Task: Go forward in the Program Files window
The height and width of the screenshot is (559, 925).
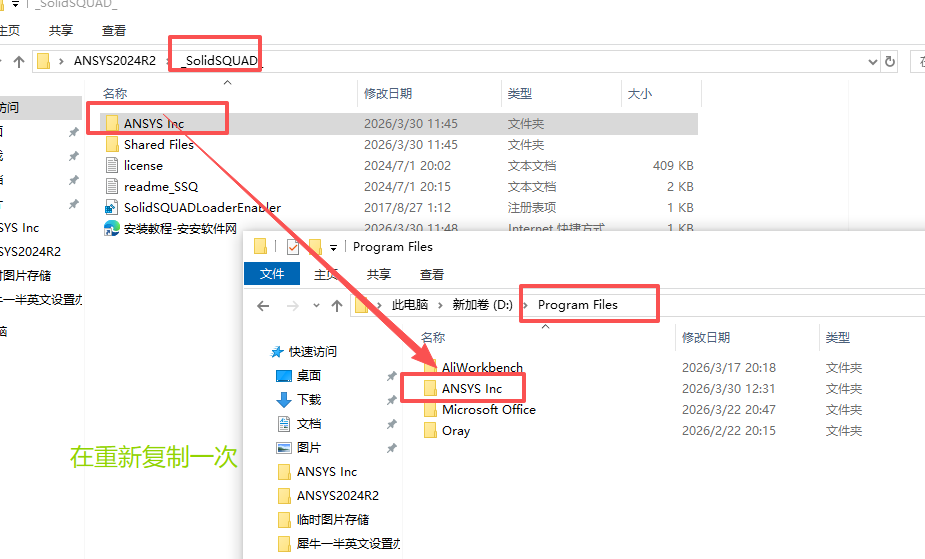Action: click(x=293, y=305)
